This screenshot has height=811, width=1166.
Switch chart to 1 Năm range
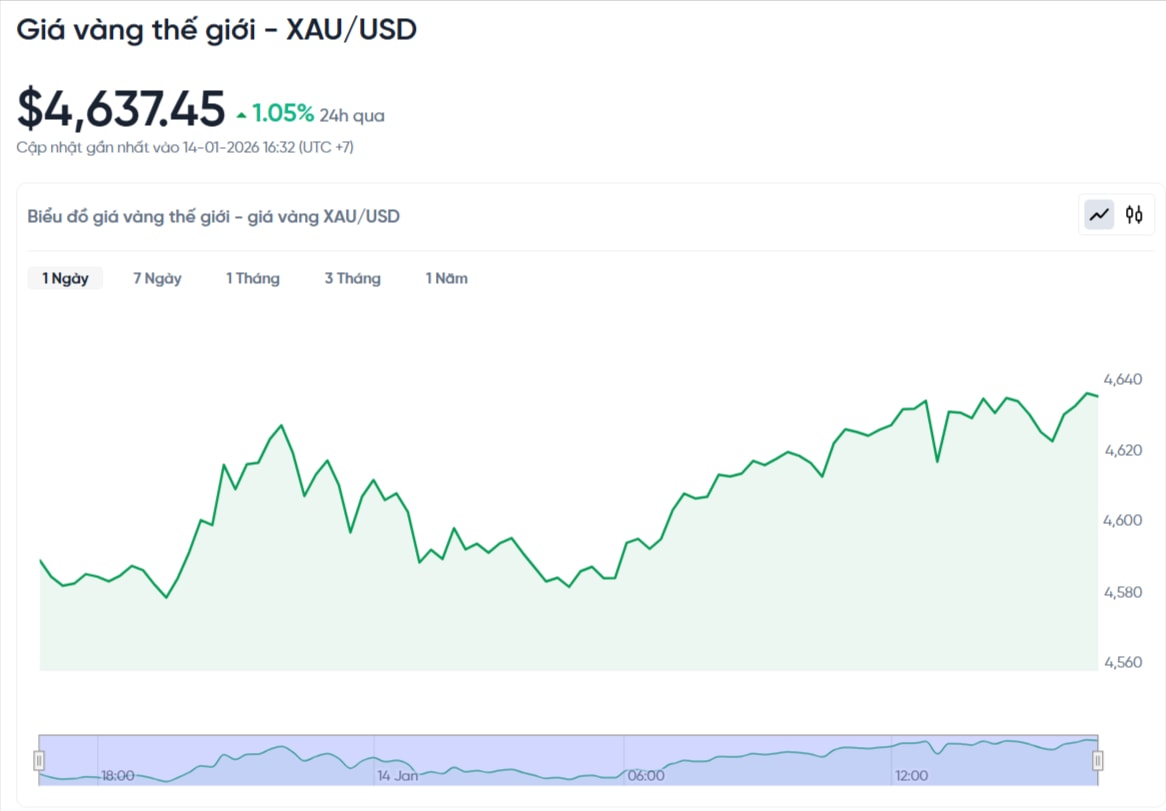(x=446, y=278)
